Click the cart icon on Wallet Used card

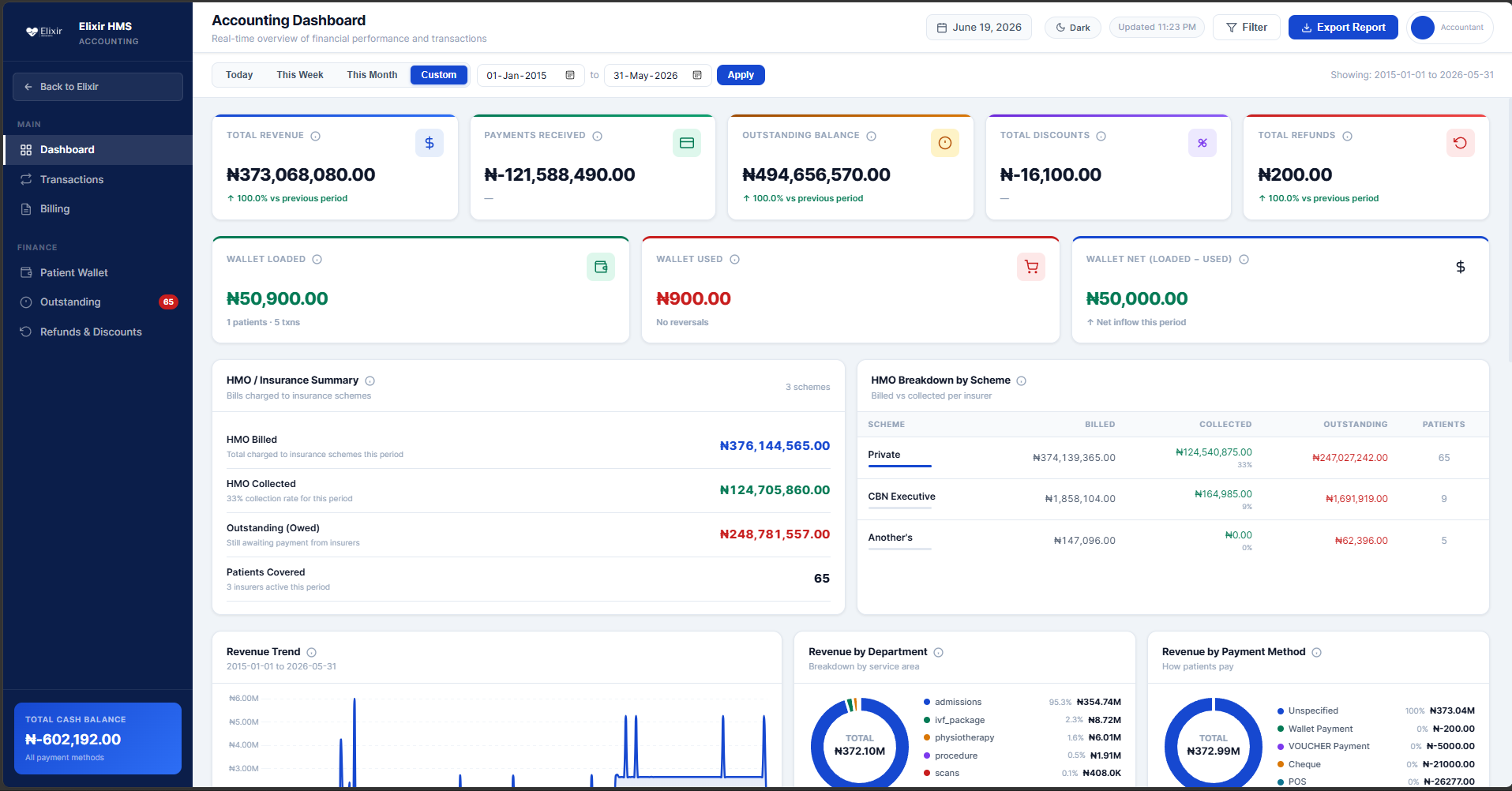pos(1031,267)
